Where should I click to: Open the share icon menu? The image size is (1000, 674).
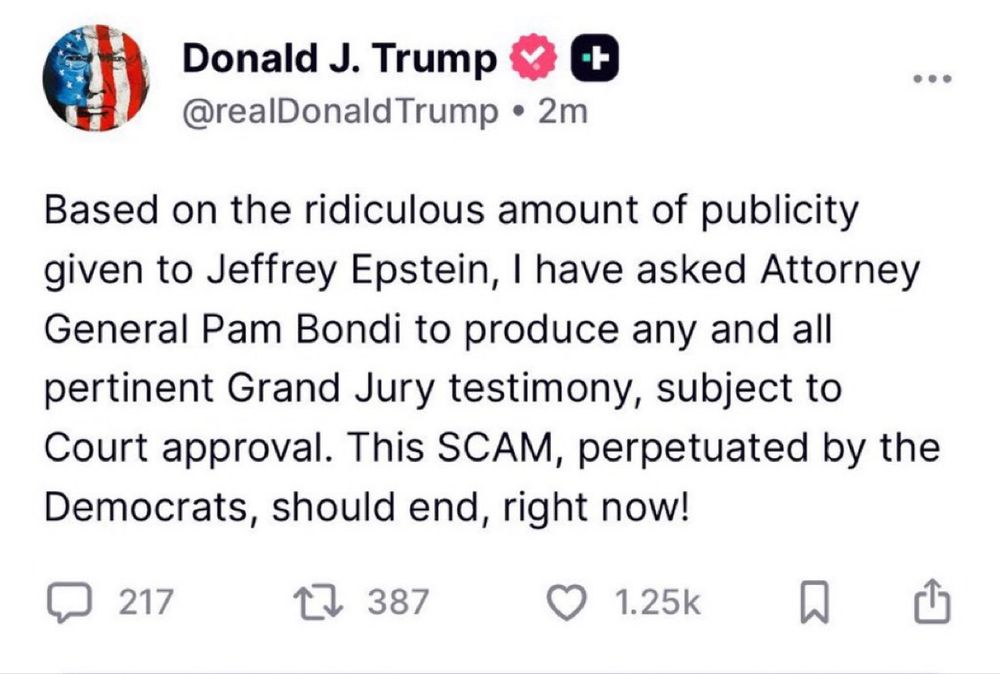pos(932,601)
